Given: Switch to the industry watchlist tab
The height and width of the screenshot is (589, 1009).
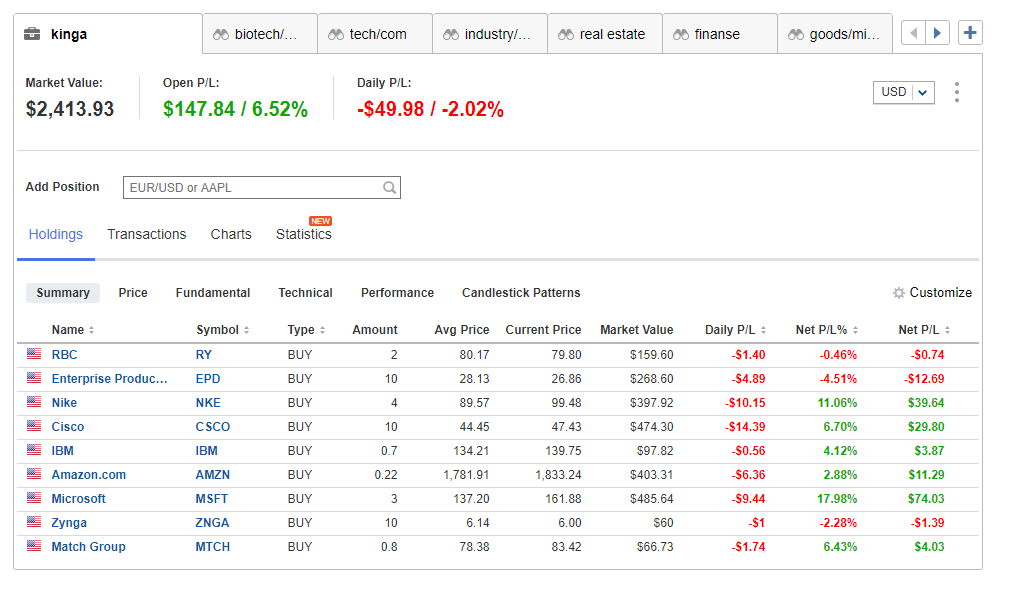Looking at the screenshot, I should point(490,34).
